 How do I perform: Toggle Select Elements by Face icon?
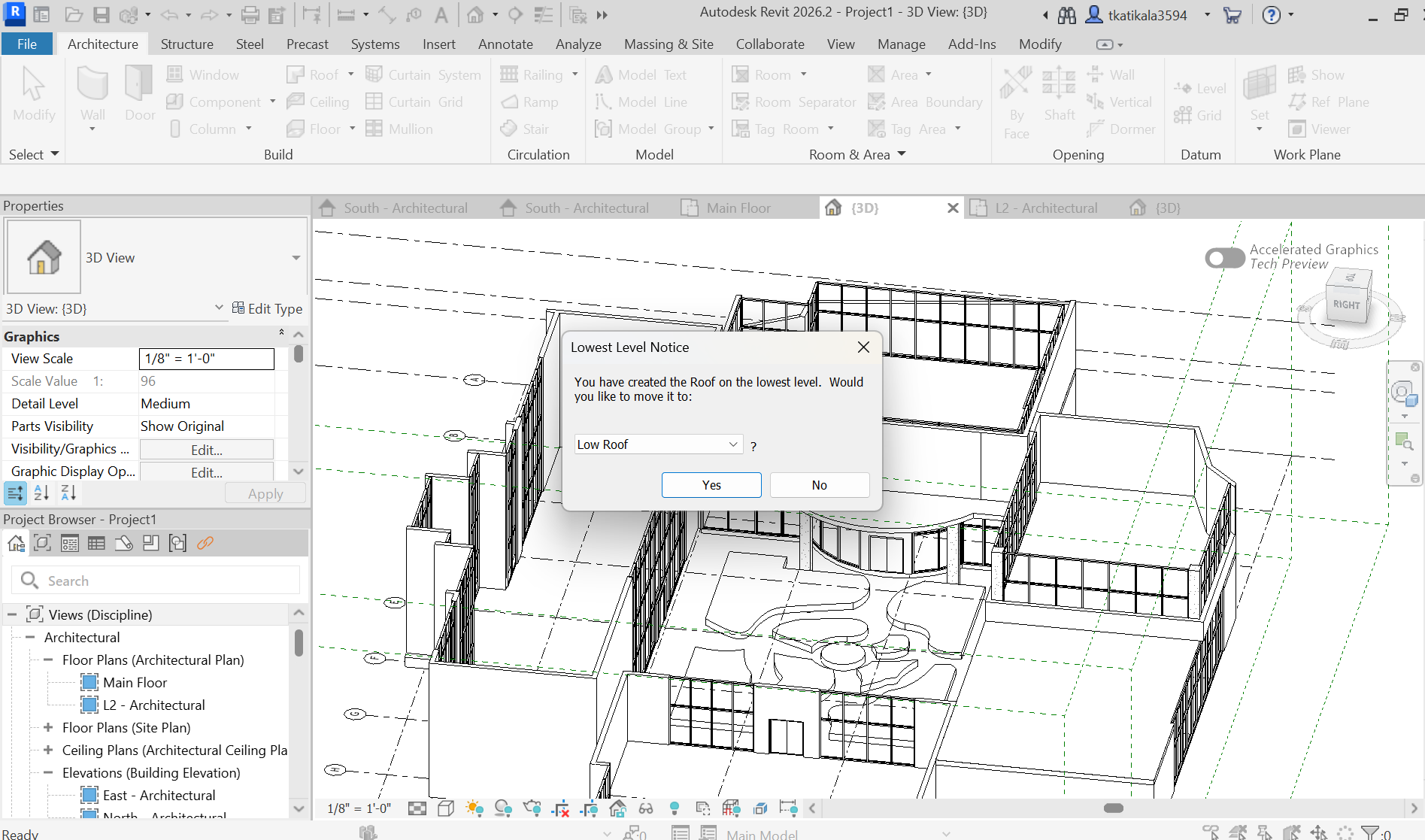click(1292, 832)
